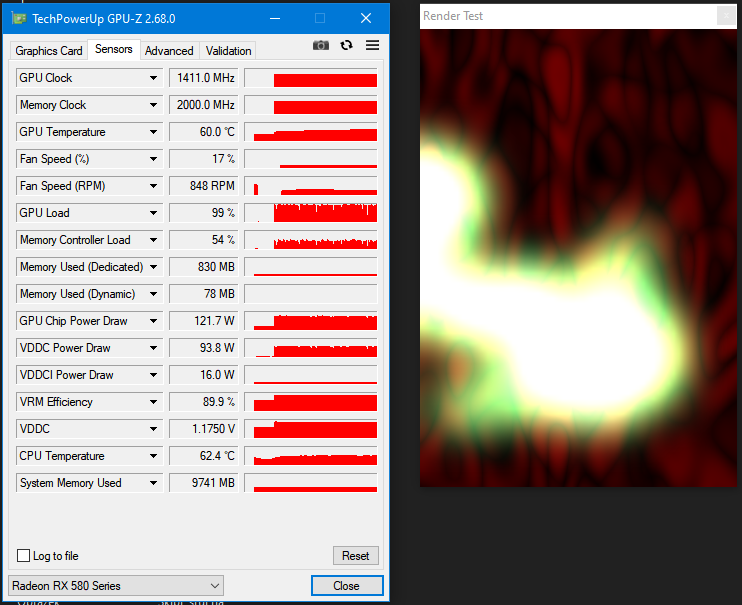Screen dimensions: 742x605
Task: Open the Memory Controller Load dropdown
Action: click(153, 240)
